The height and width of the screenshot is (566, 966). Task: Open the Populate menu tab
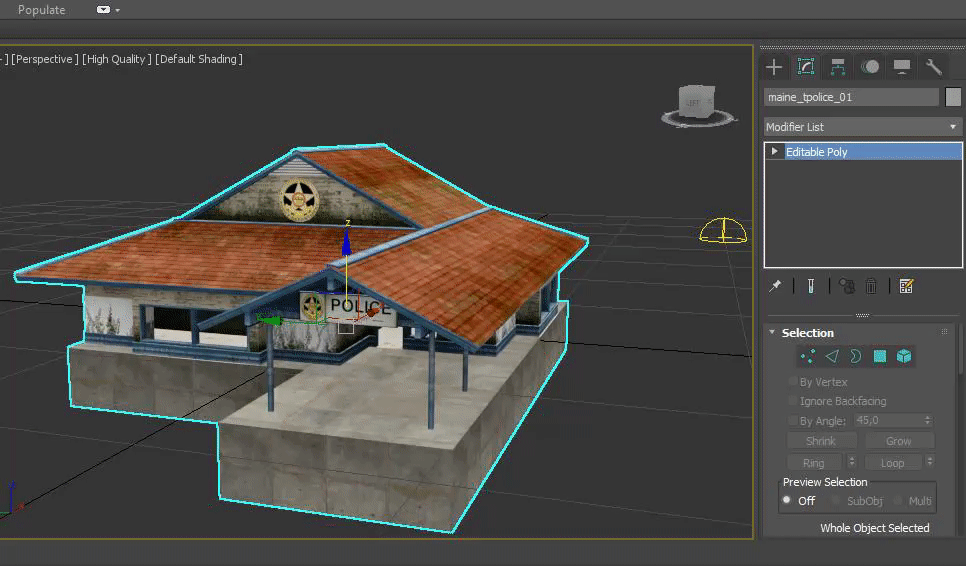[x=42, y=10]
